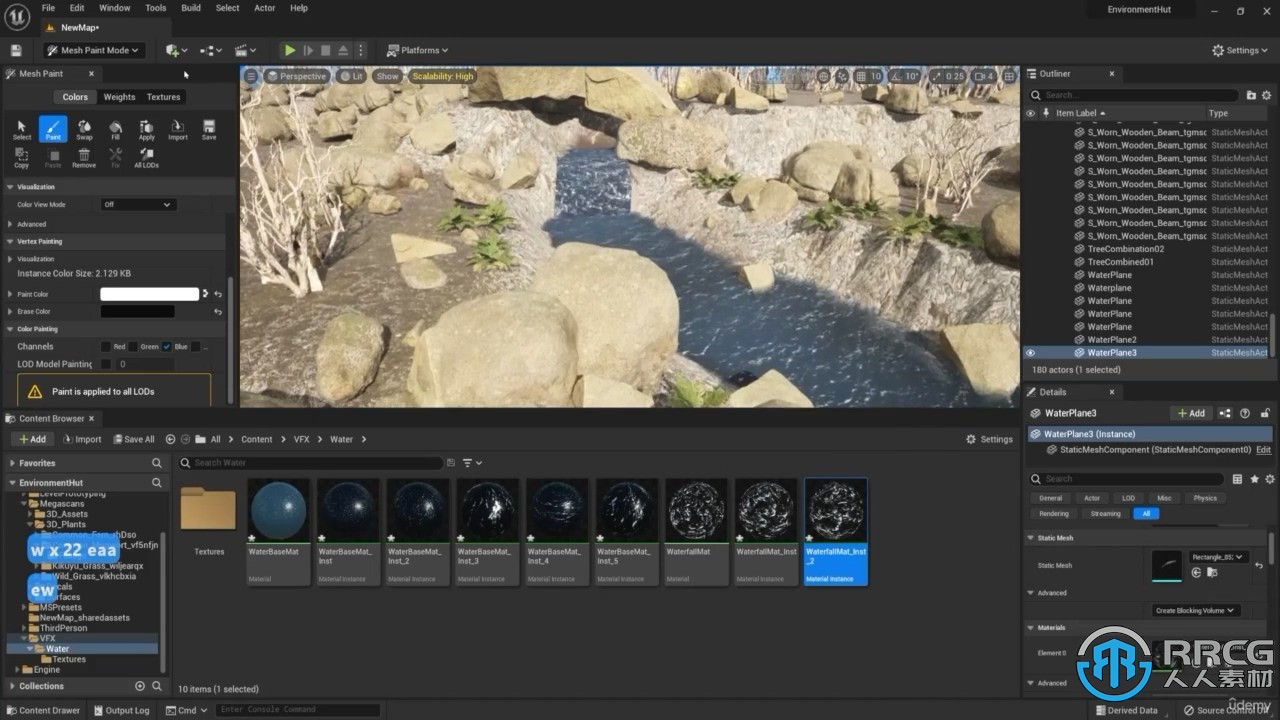Toggle the Lit view mode button

[x=352, y=76]
